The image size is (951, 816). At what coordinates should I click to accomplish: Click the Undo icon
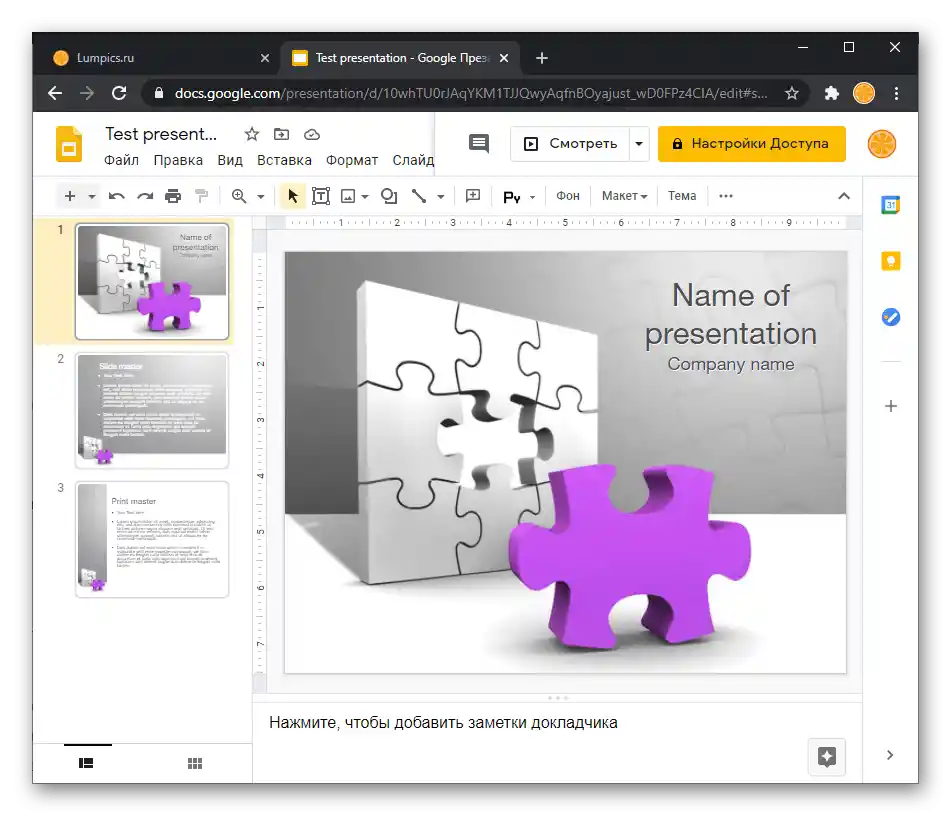click(x=116, y=195)
